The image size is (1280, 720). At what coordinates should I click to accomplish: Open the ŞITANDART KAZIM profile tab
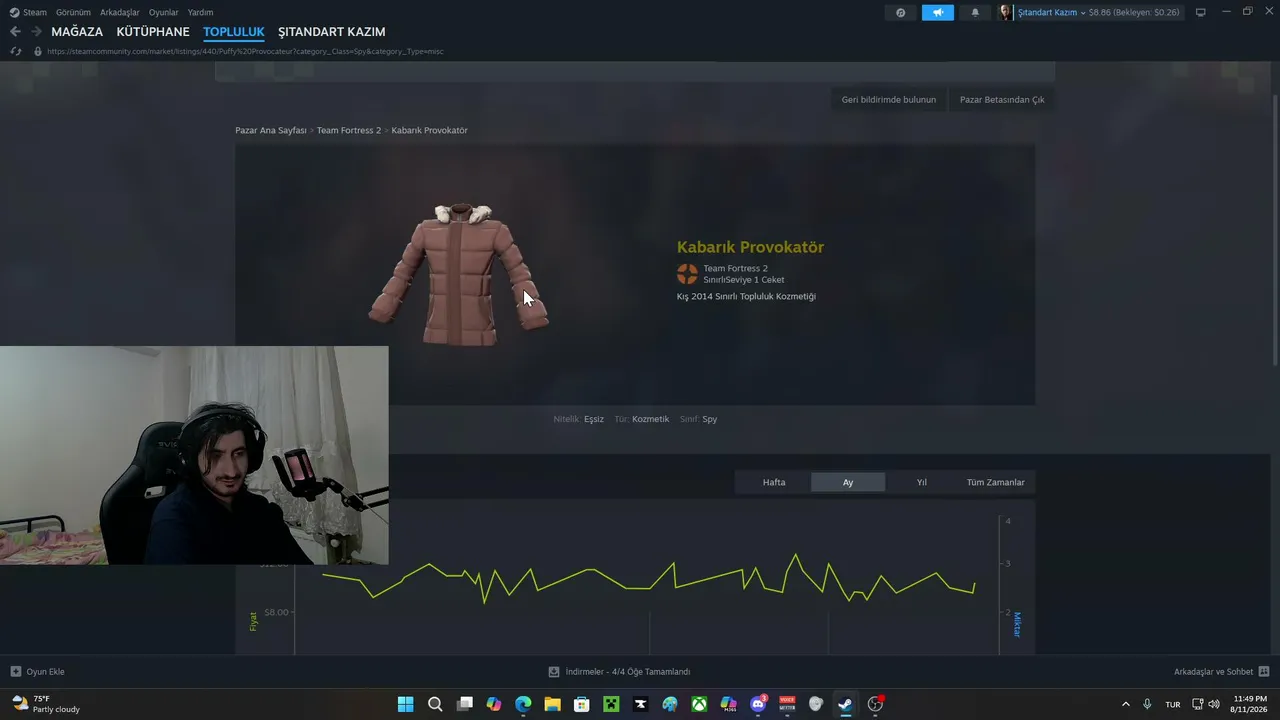(332, 32)
